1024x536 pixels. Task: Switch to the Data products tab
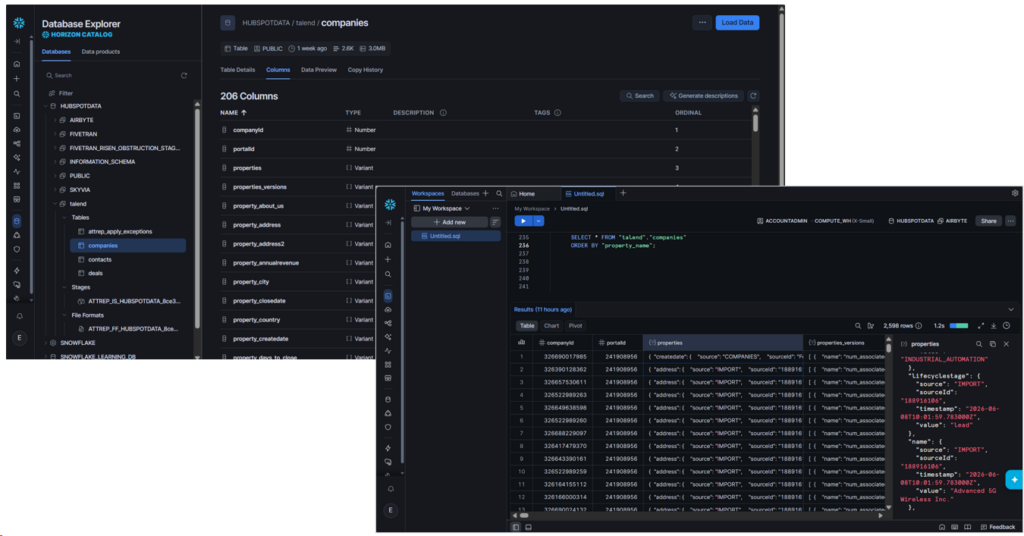pyautogui.click(x=101, y=52)
